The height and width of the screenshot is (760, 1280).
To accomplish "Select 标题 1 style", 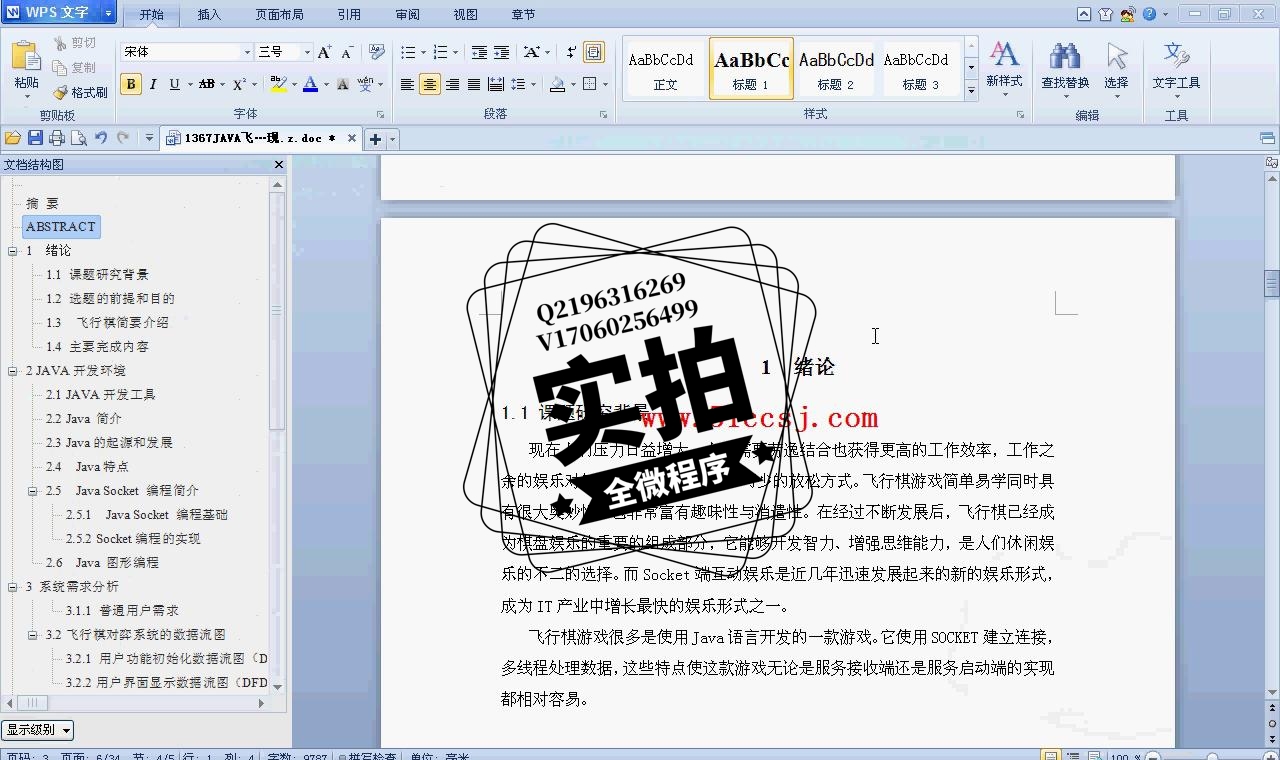I will click(x=751, y=68).
